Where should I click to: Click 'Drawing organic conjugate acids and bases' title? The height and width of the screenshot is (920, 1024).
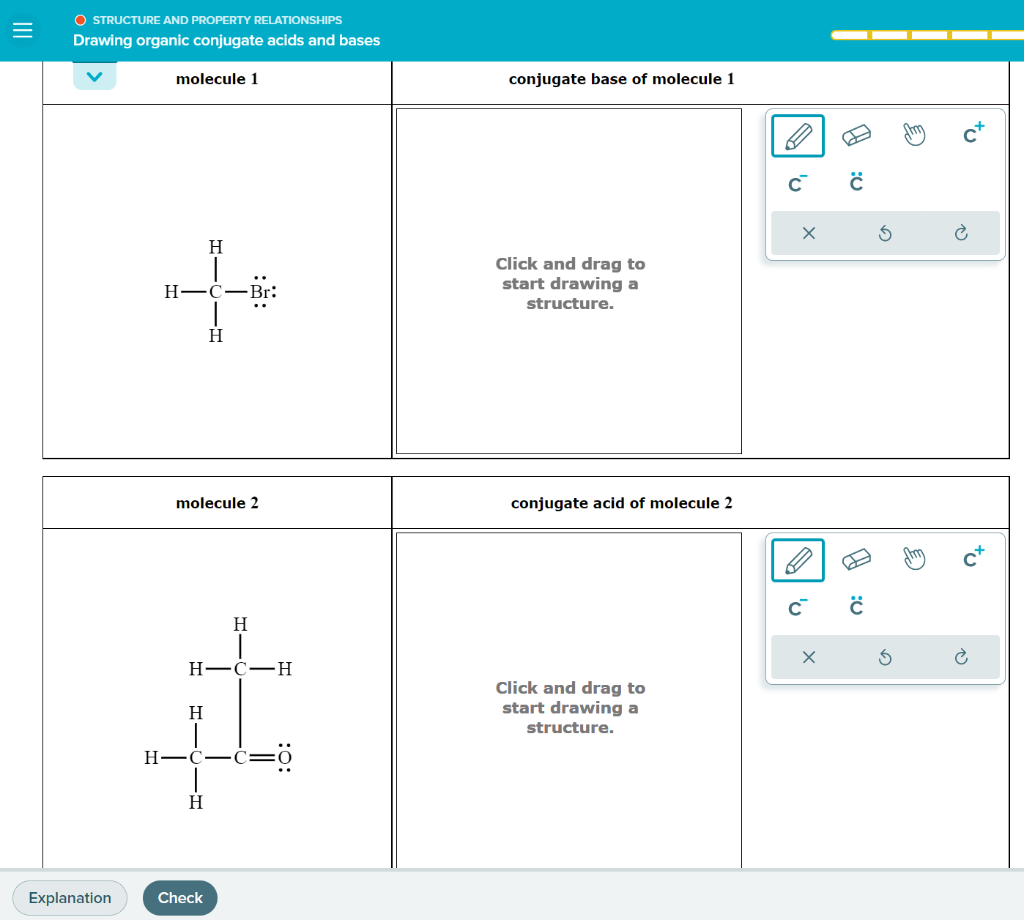(x=227, y=40)
